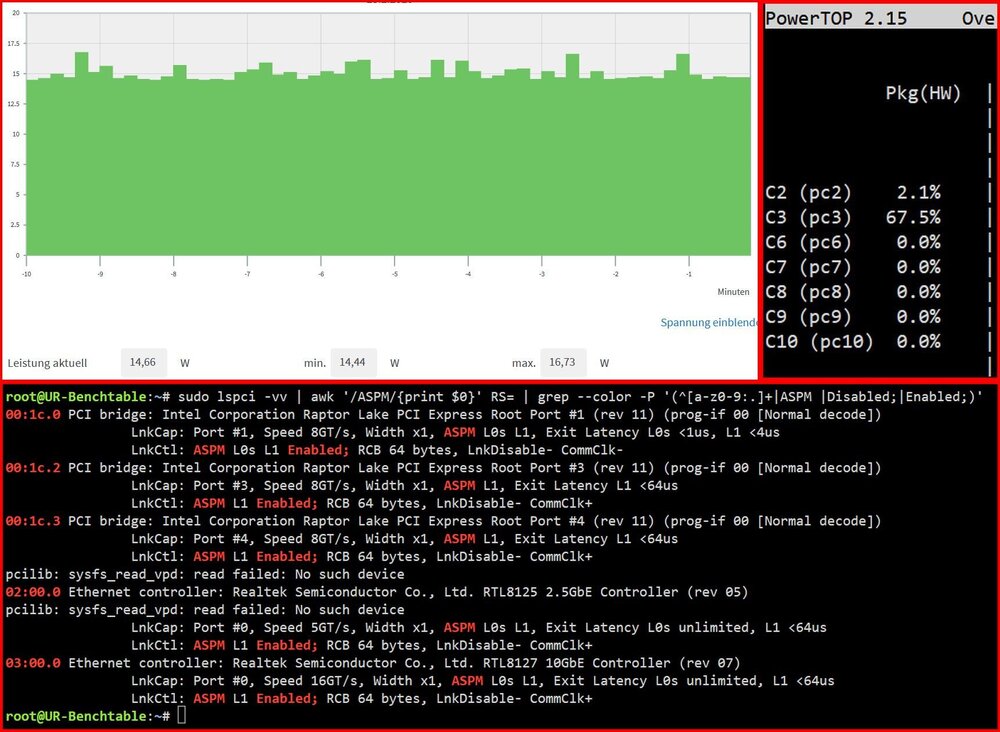Click 'RTL8127 10GbE Controller' text
The height and width of the screenshot is (732, 1000).
pyautogui.click(x=576, y=662)
